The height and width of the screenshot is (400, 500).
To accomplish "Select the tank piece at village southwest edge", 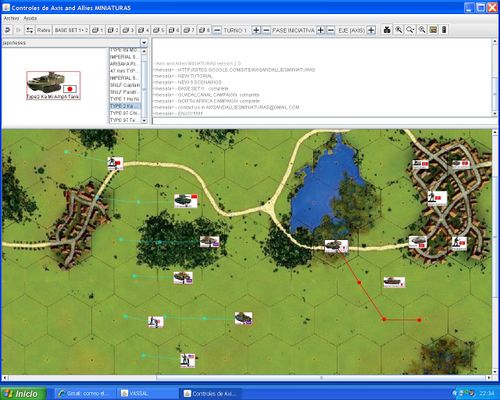I will [x=418, y=242].
